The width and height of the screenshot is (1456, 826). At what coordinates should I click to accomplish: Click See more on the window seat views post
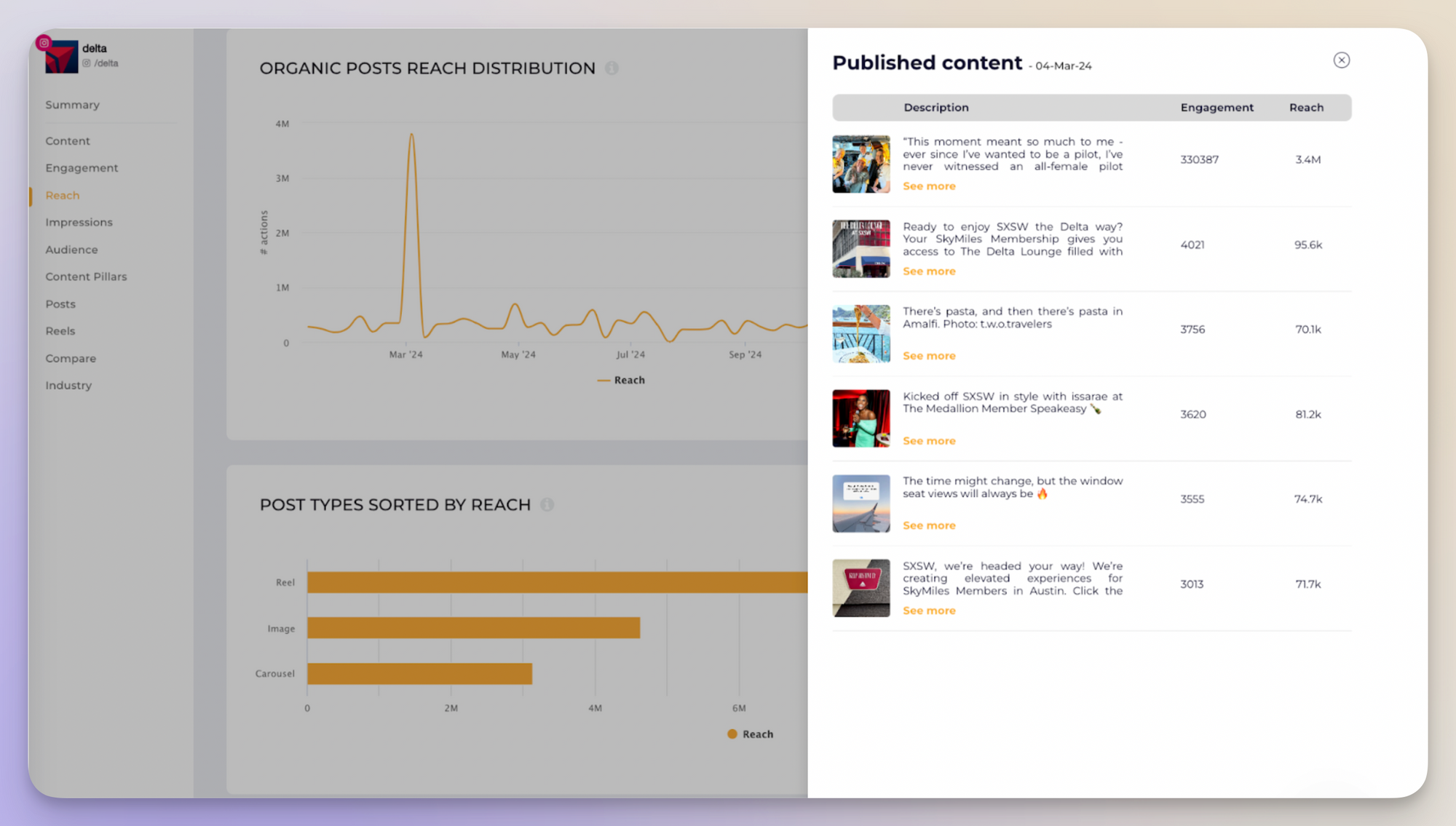pos(929,525)
